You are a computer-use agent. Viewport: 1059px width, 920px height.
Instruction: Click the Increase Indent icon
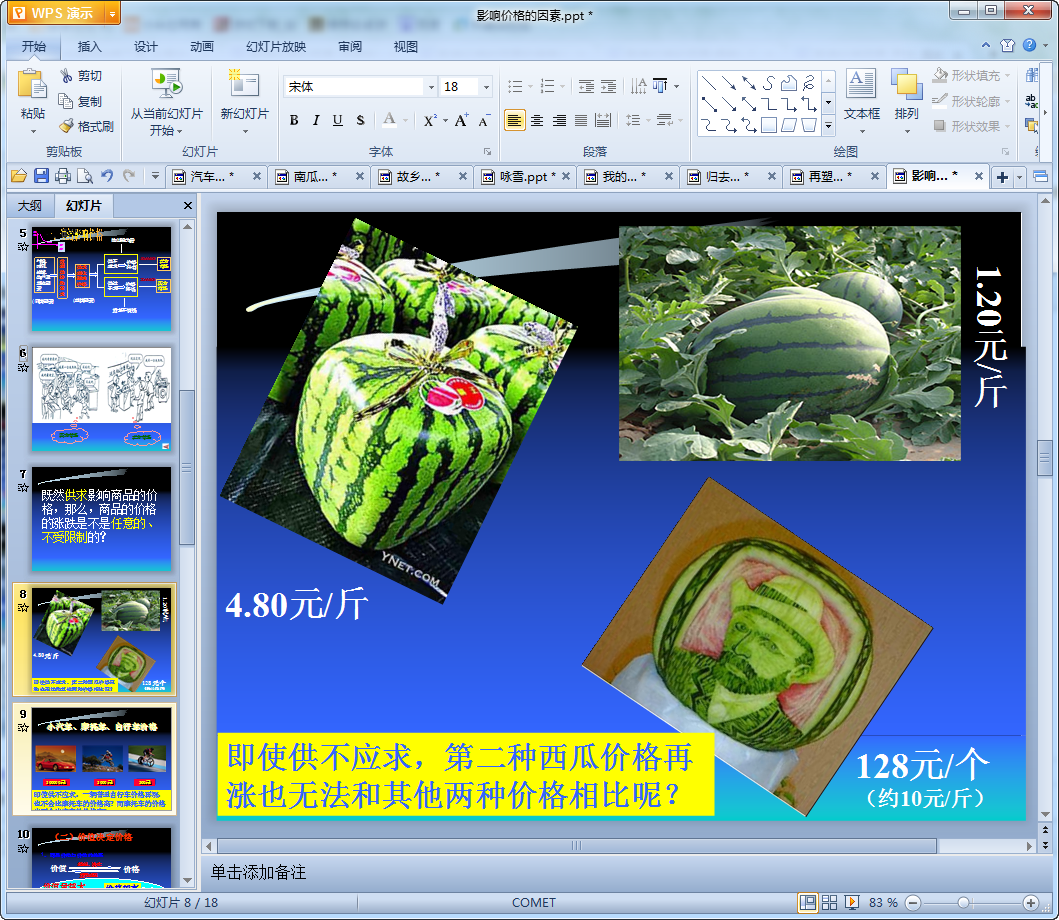pos(609,86)
